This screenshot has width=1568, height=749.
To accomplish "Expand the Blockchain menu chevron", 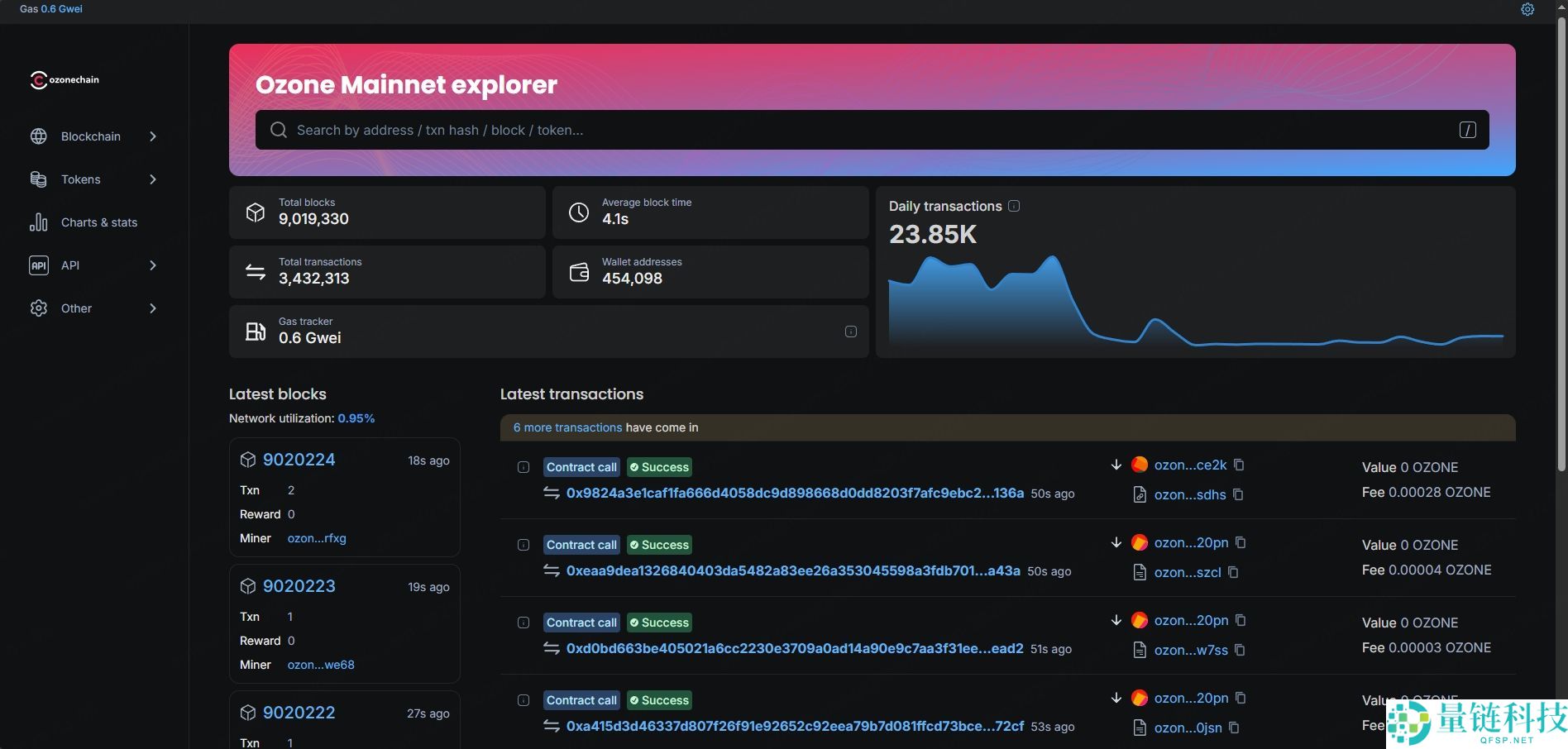I will pyautogui.click(x=153, y=136).
